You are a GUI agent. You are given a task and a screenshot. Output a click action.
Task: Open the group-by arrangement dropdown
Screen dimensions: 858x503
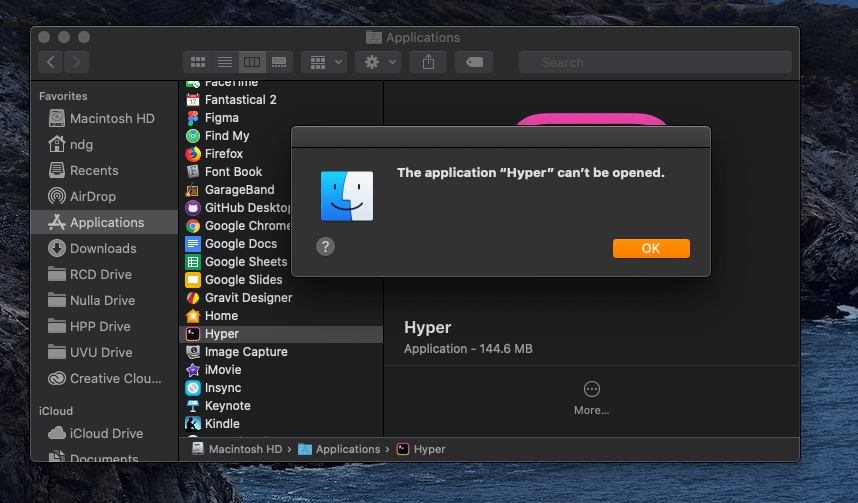click(x=324, y=62)
